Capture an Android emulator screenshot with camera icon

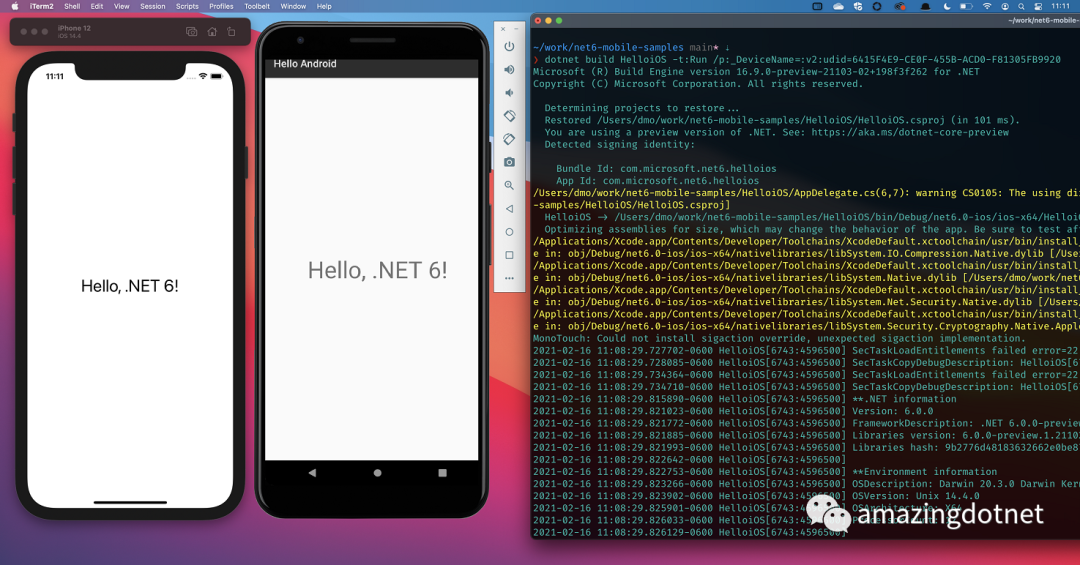509,162
